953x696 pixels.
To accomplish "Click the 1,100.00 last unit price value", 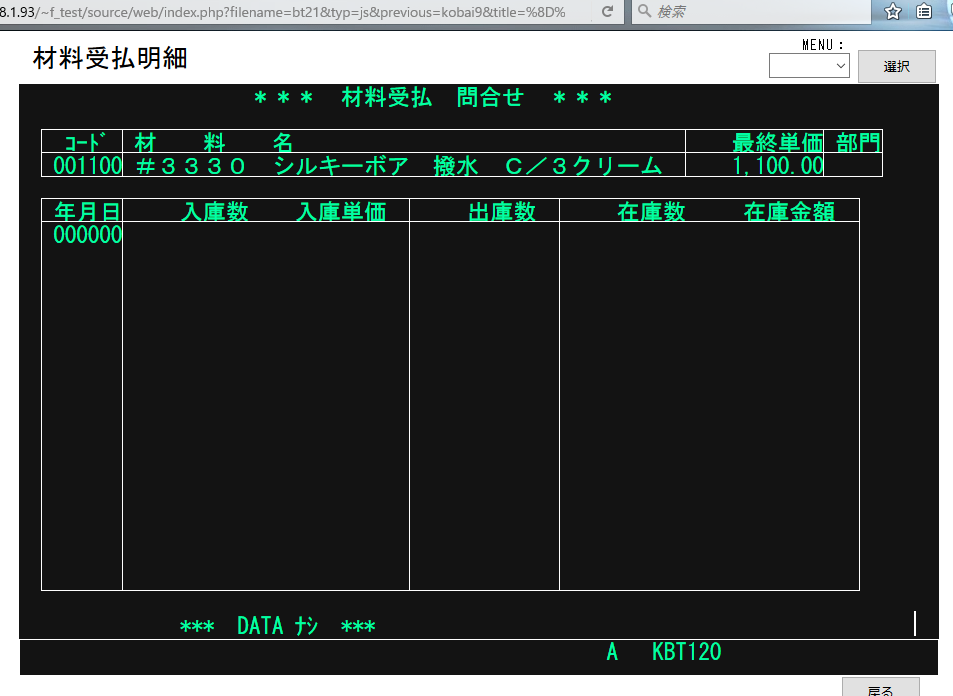I will tap(778, 166).
